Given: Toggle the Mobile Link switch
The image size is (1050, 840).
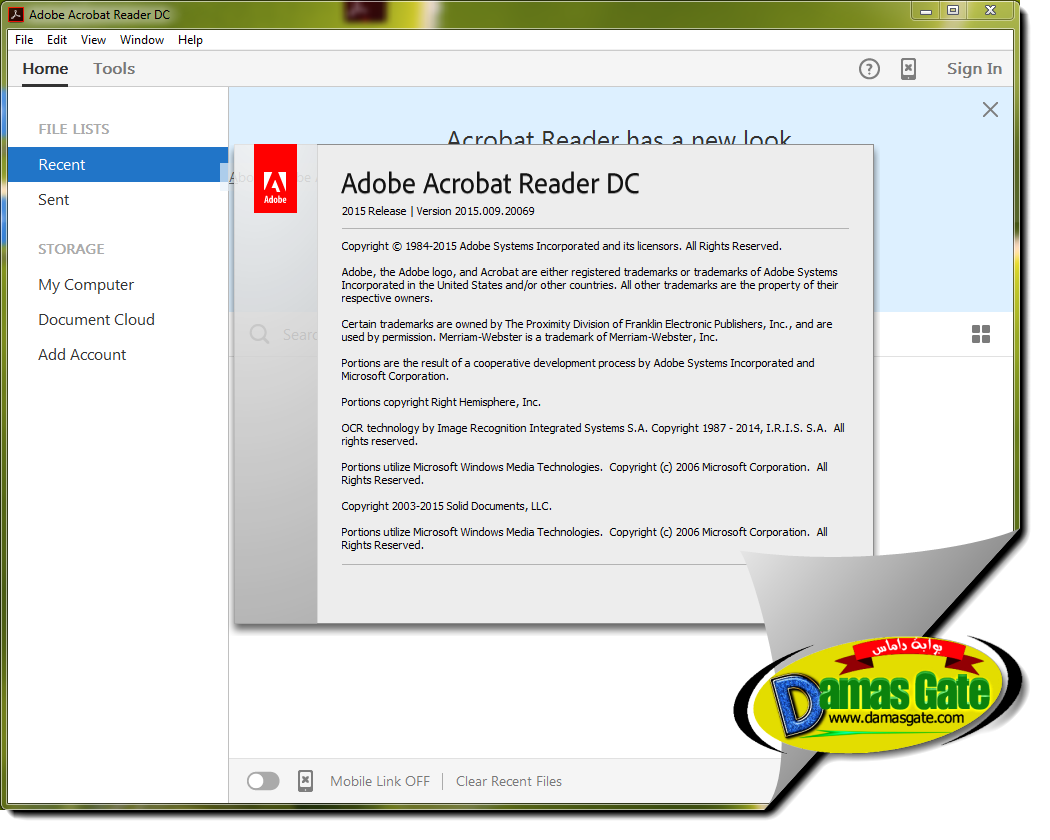Looking at the screenshot, I should coord(263,781).
